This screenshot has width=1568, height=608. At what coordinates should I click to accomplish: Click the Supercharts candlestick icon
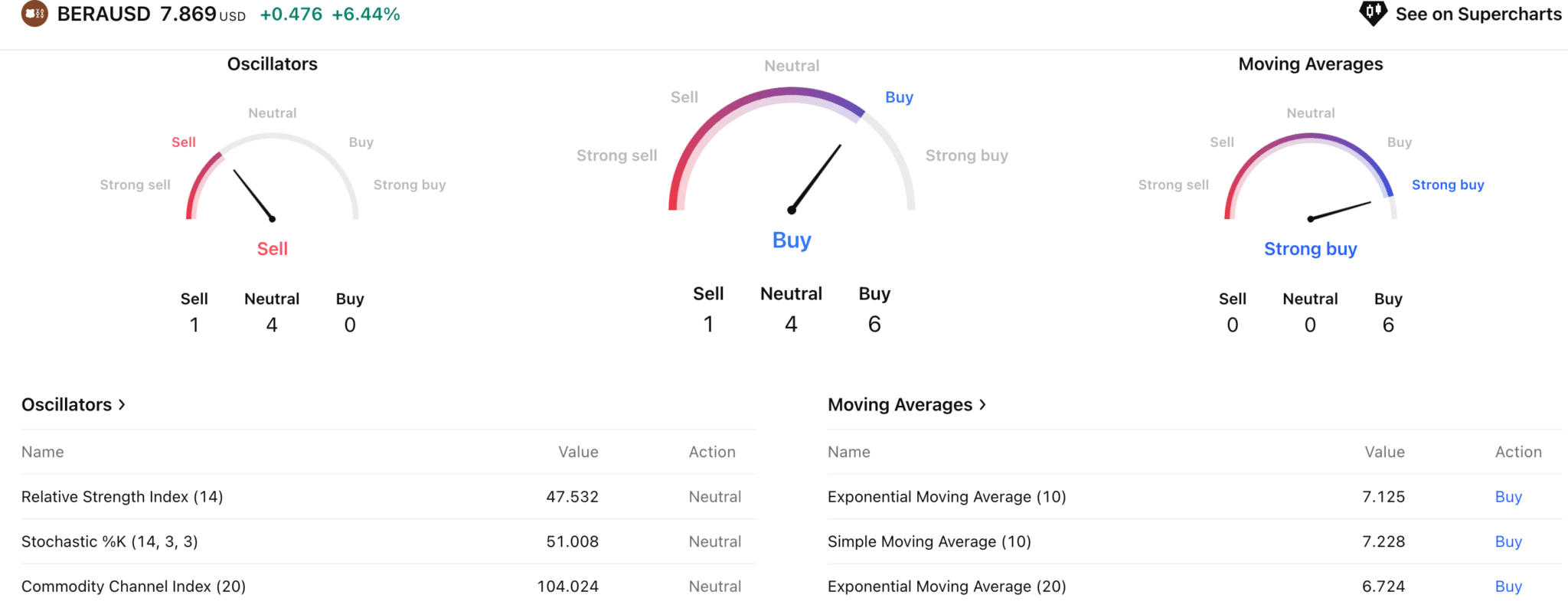pos(1373,13)
